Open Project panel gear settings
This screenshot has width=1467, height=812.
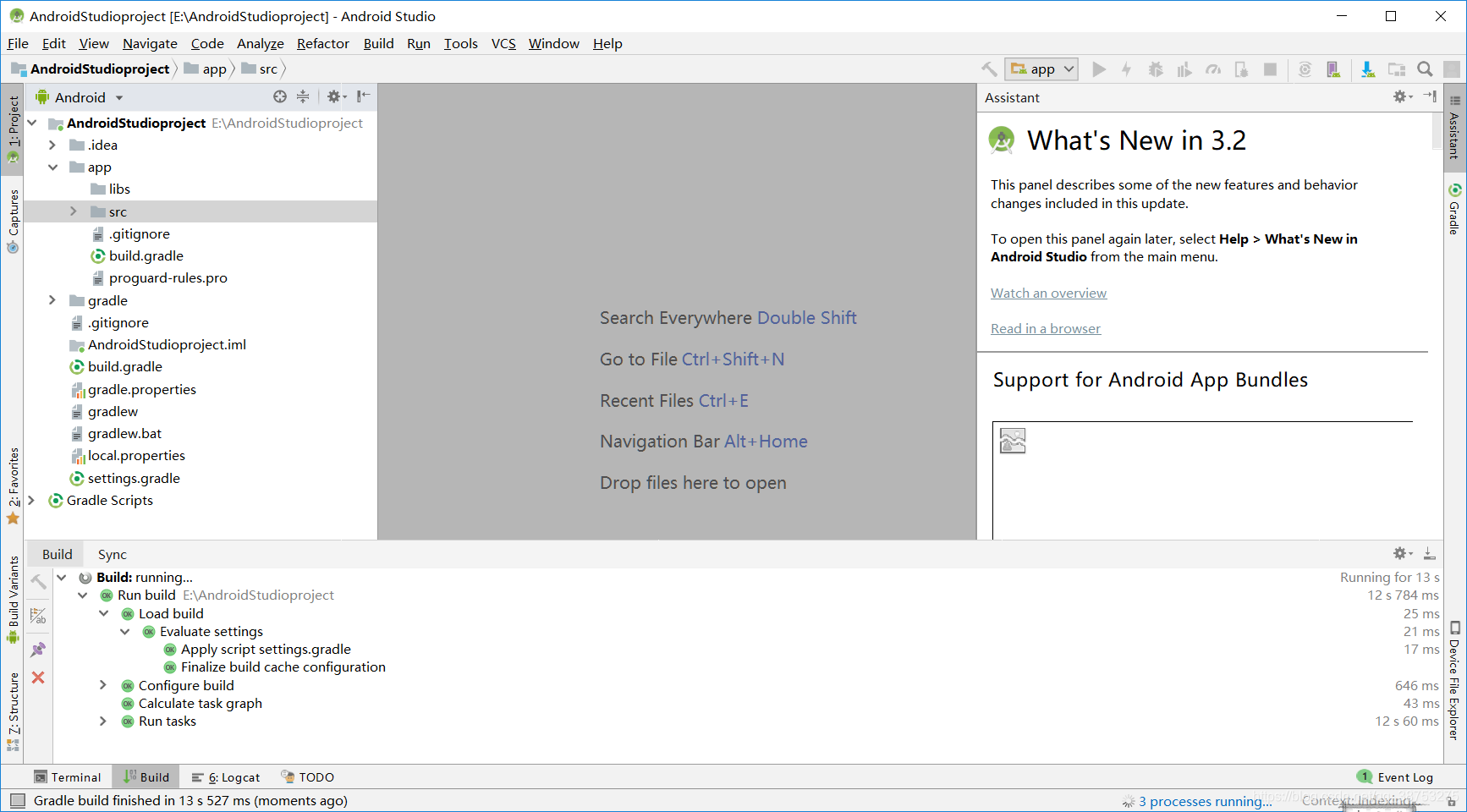click(336, 97)
